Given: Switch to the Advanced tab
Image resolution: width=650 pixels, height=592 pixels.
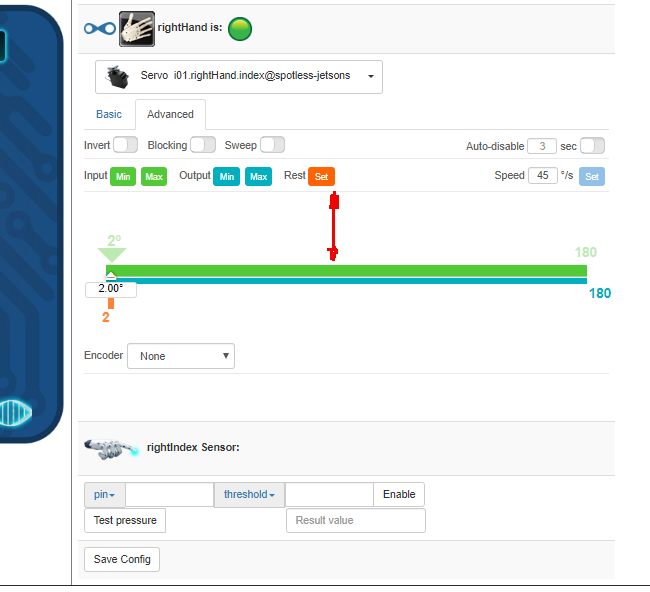Looking at the screenshot, I should click(x=170, y=114).
